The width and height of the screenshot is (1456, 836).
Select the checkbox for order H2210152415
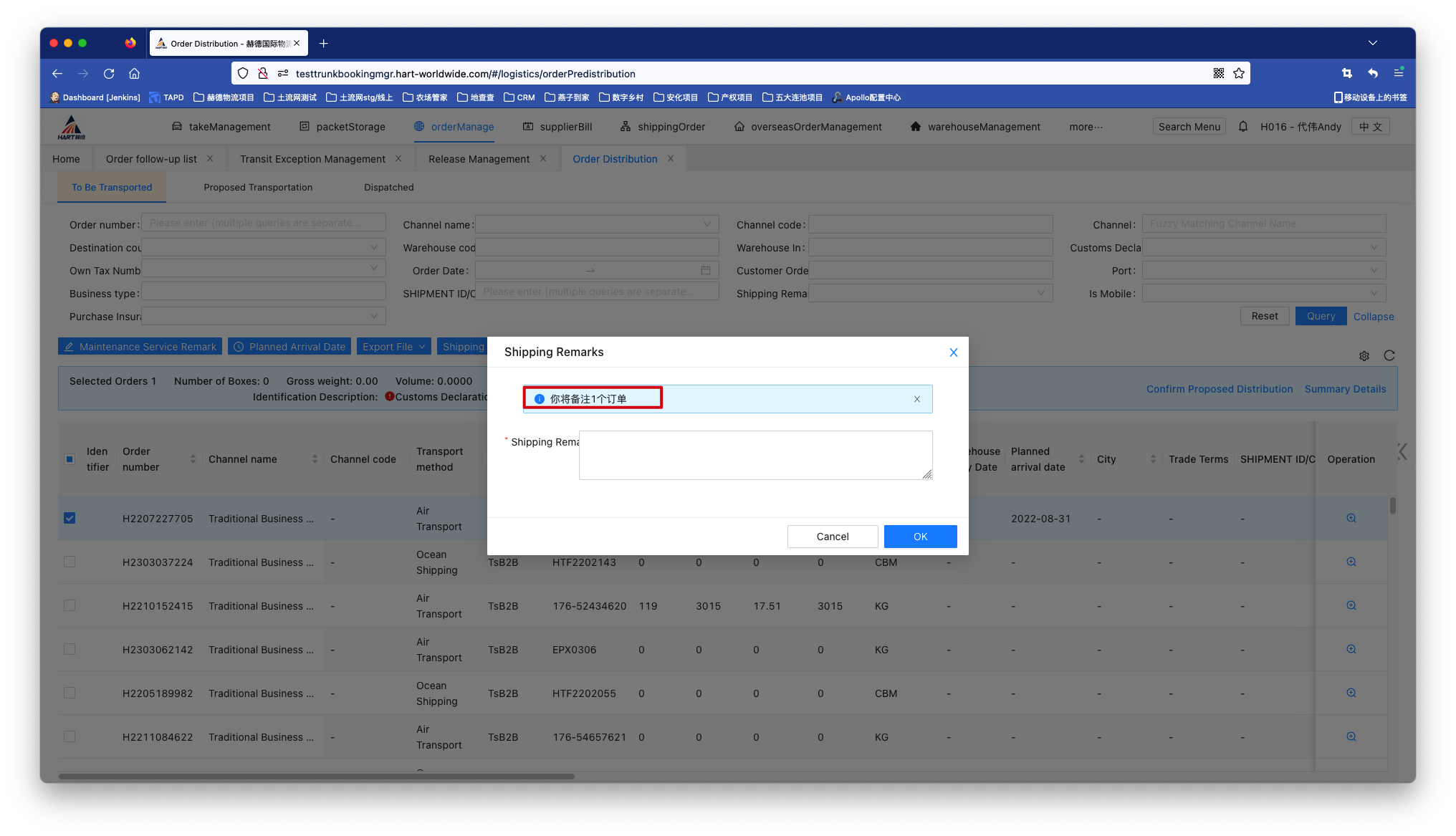(70, 605)
